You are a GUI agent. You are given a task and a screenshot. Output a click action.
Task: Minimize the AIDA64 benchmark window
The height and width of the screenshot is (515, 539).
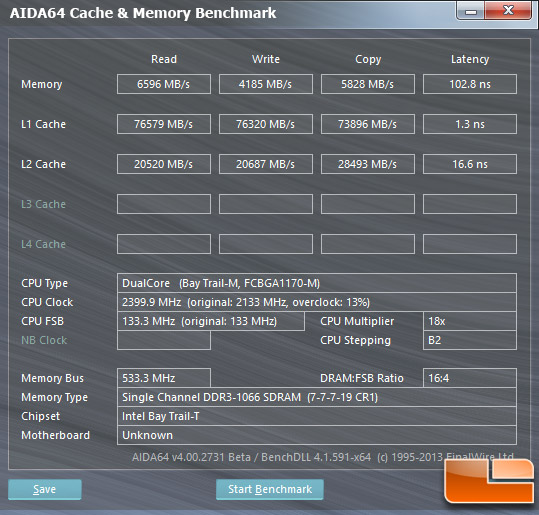coord(471,11)
